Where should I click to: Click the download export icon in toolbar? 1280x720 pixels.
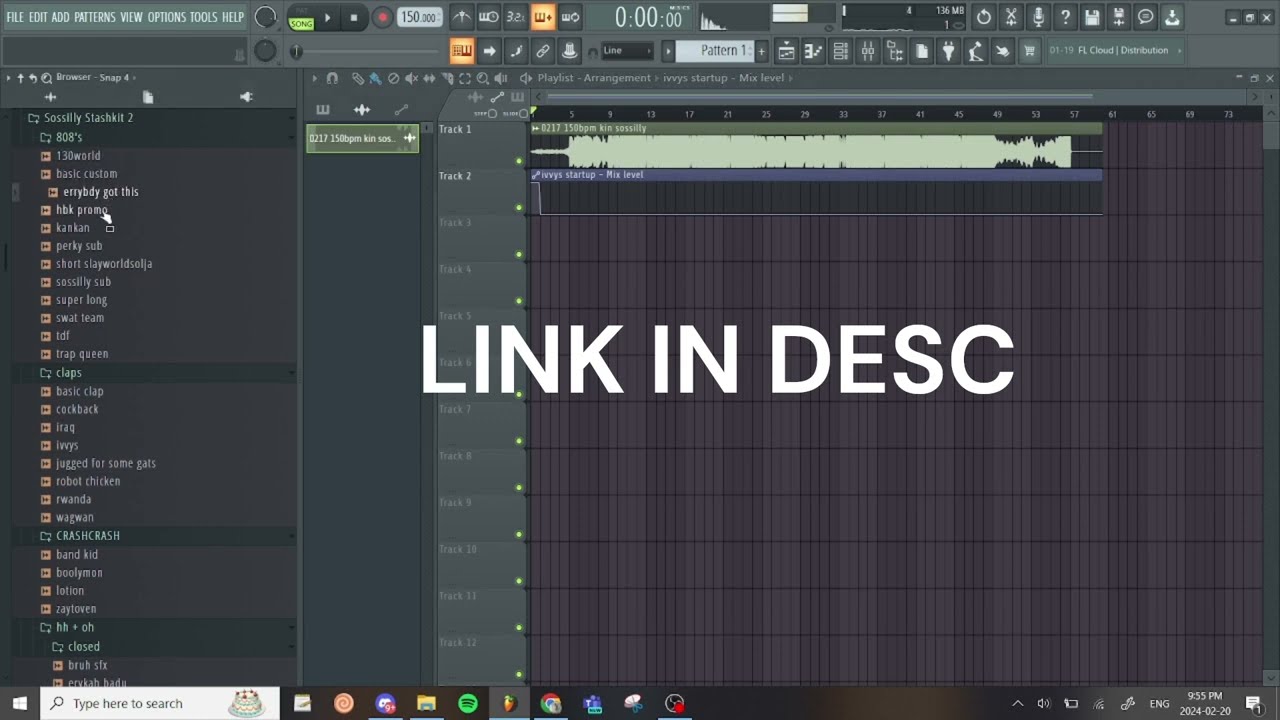pyautogui.click(x=1172, y=17)
